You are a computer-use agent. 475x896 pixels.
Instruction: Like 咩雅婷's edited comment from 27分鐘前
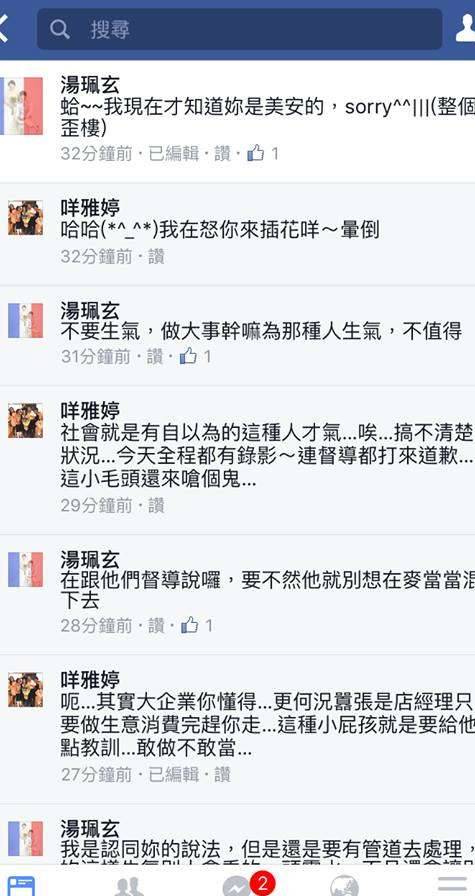pos(222,774)
